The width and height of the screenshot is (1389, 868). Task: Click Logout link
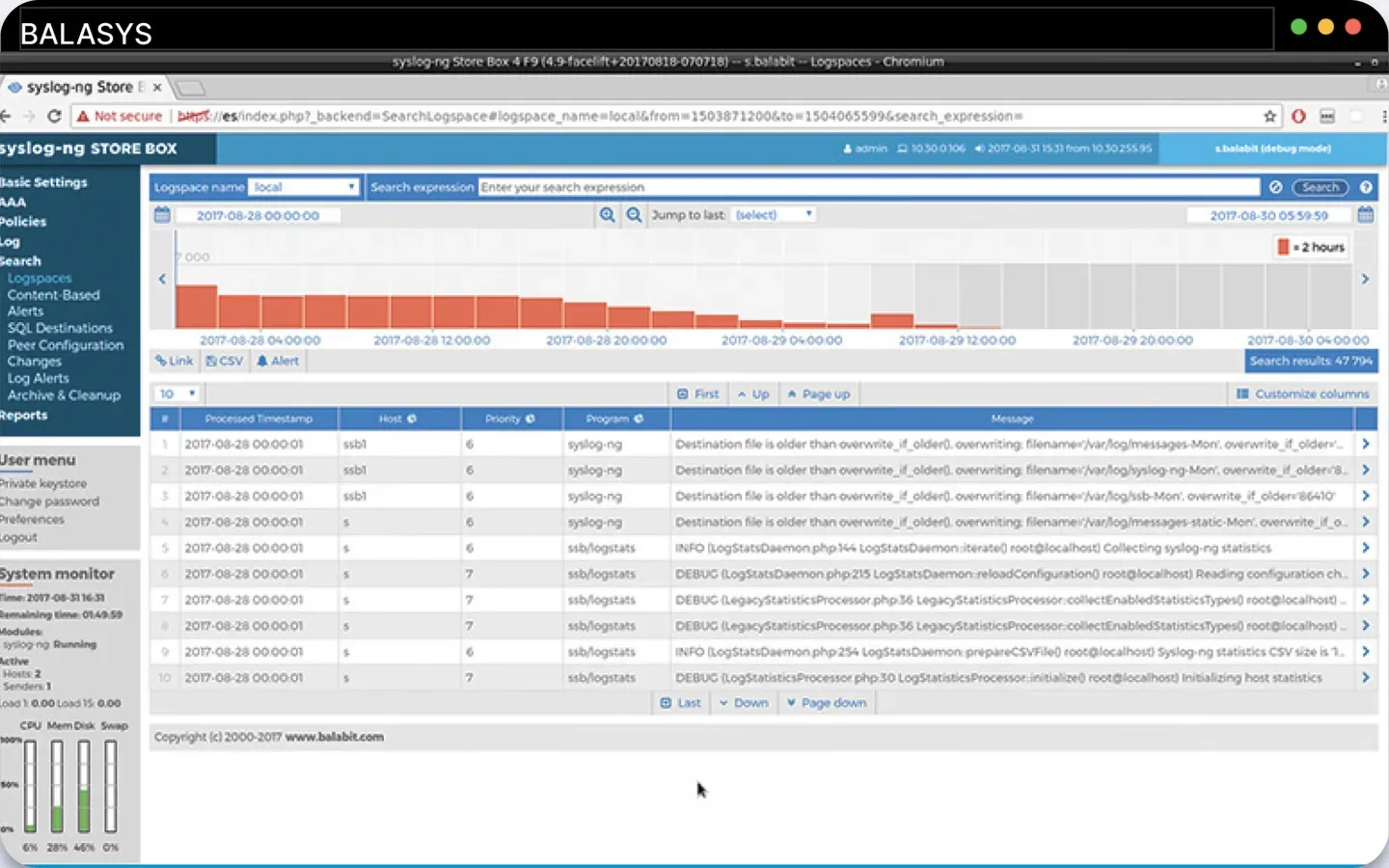point(18,537)
